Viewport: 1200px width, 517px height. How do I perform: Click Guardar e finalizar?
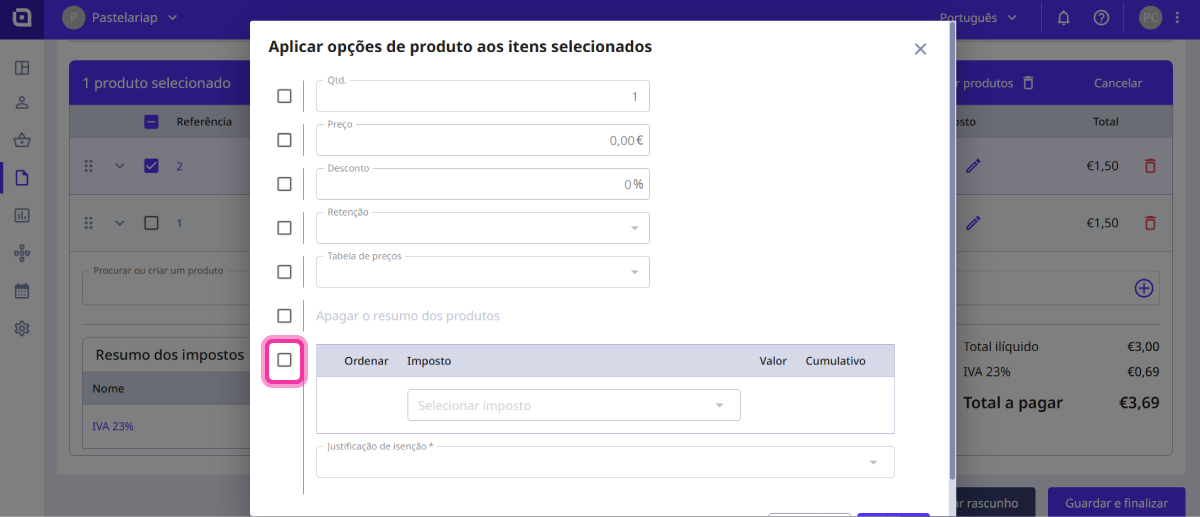1117,503
